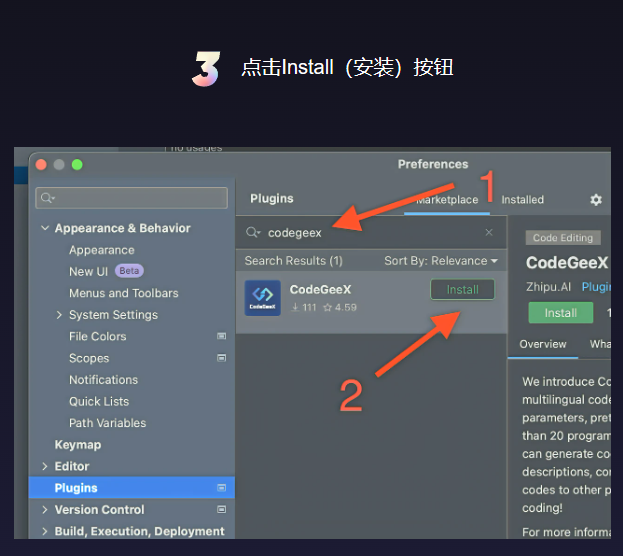The height and width of the screenshot is (556, 623).
Task: Open the Overview tab in plugin details
Action: (543, 344)
